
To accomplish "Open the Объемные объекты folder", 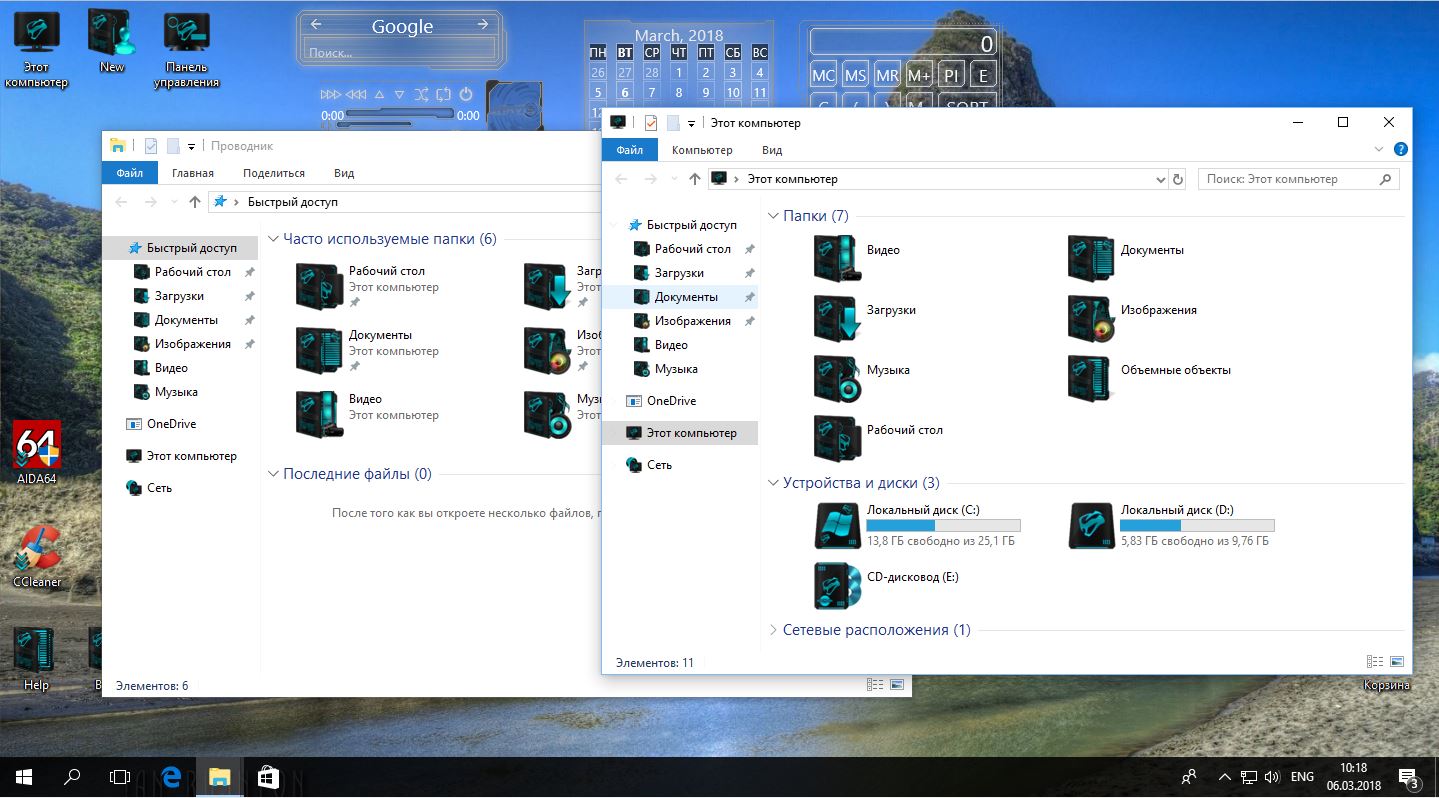I will pos(1090,378).
